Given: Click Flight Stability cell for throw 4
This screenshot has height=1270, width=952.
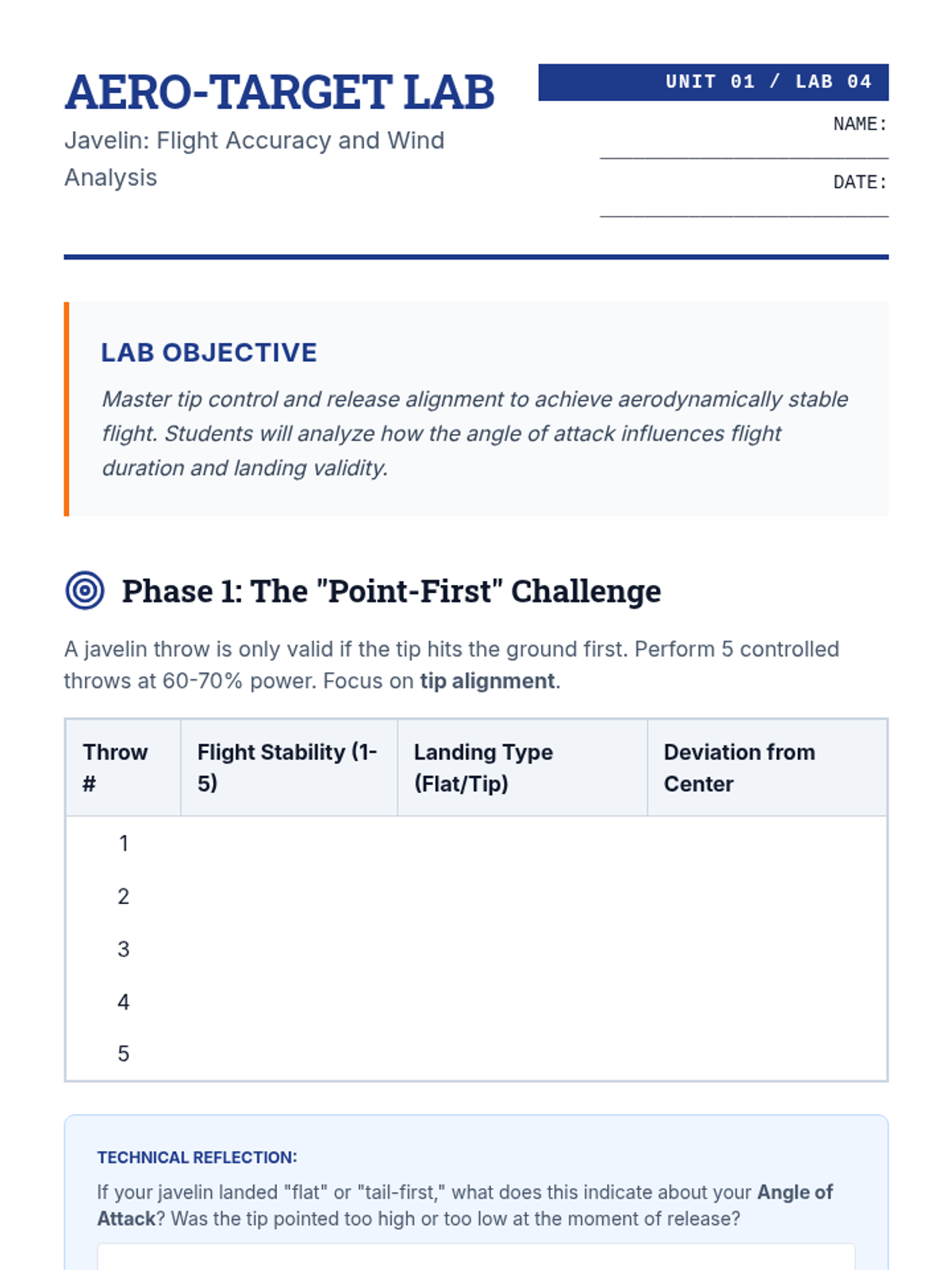Looking at the screenshot, I should [x=289, y=1002].
